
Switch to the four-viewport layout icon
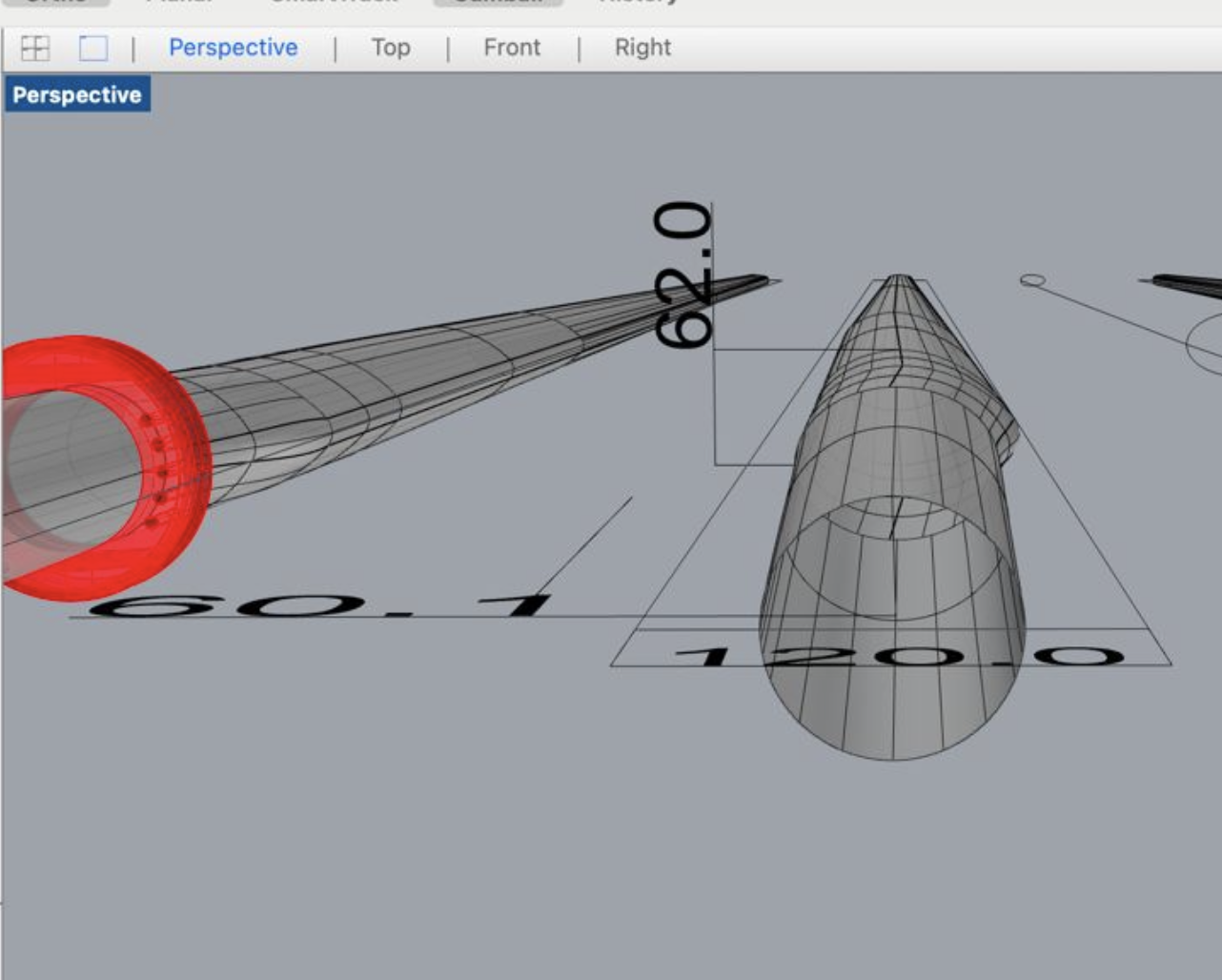click(x=35, y=48)
